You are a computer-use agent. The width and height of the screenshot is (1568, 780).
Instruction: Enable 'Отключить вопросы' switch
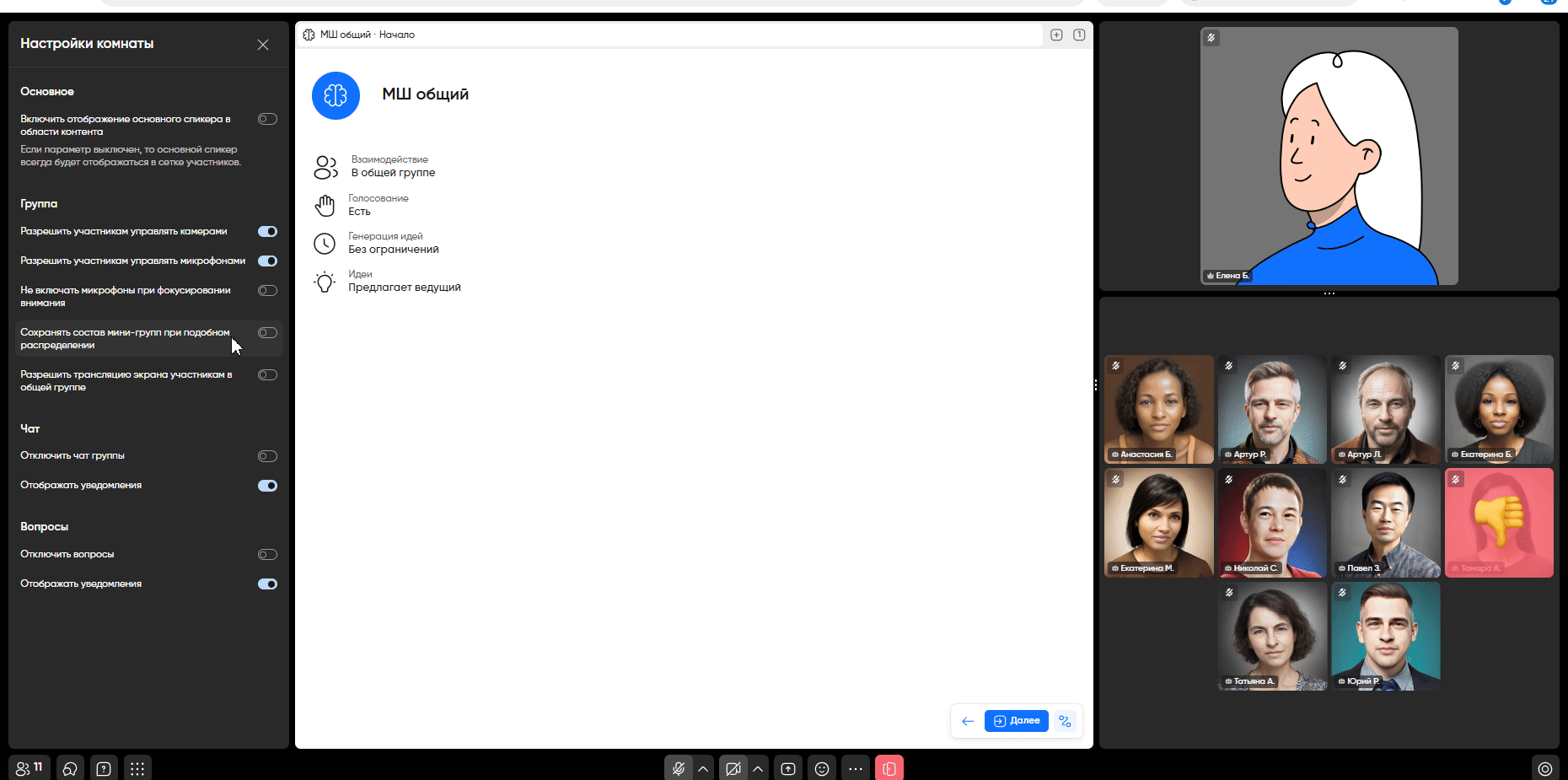click(x=267, y=555)
